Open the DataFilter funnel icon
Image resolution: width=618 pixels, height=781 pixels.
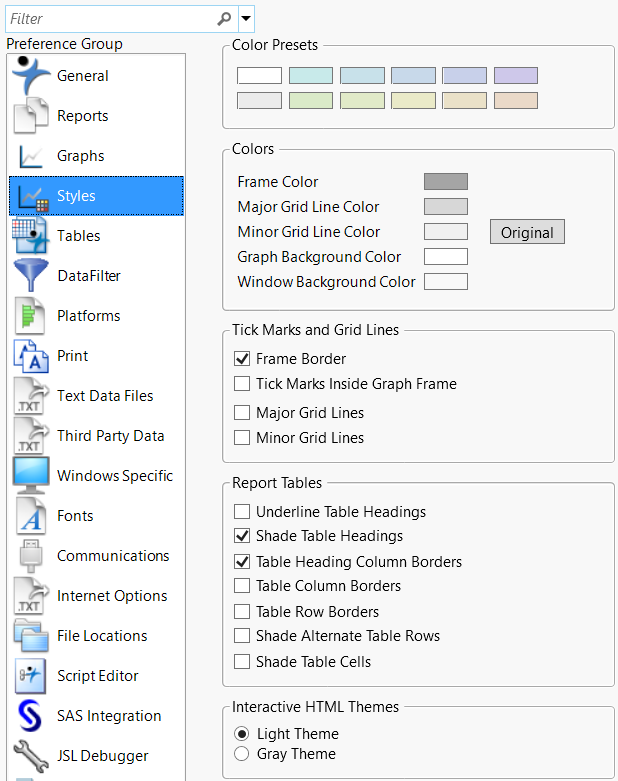coord(31,276)
